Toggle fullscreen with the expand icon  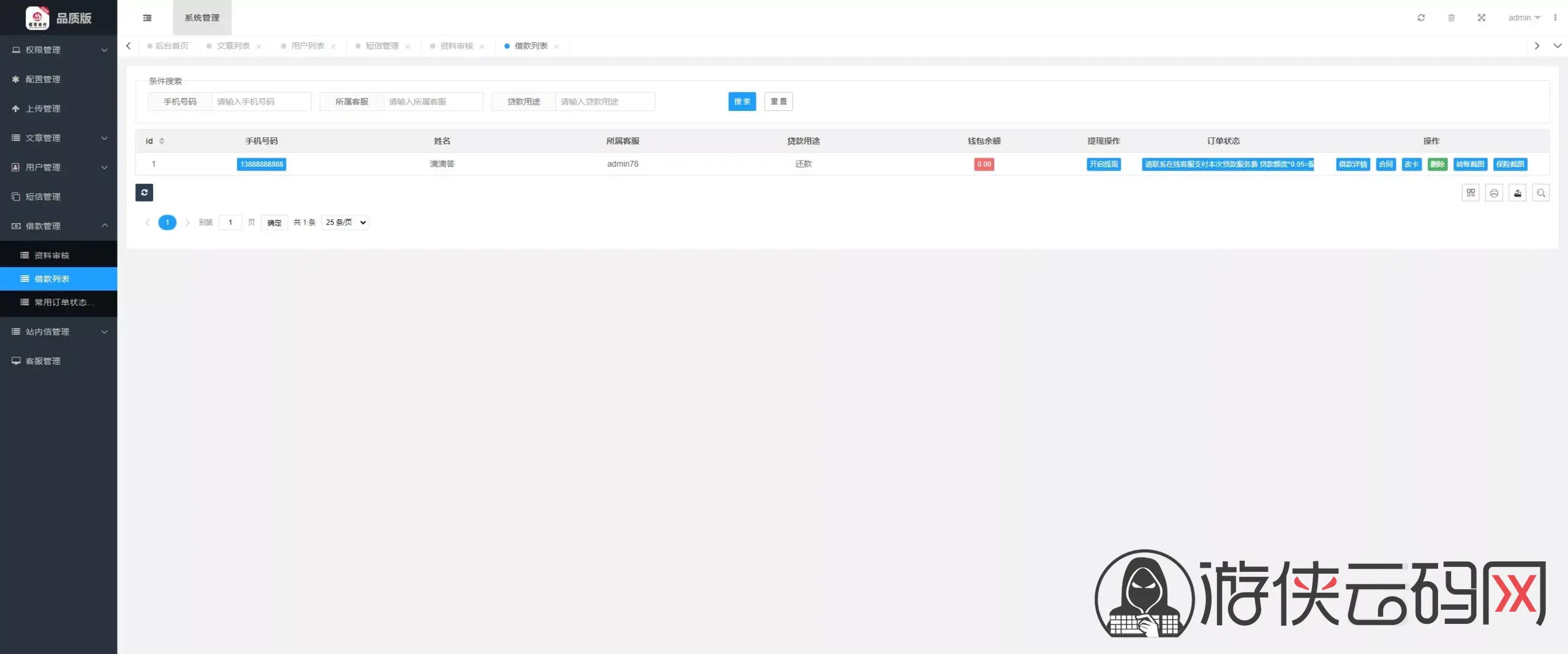click(x=1481, y=18)
